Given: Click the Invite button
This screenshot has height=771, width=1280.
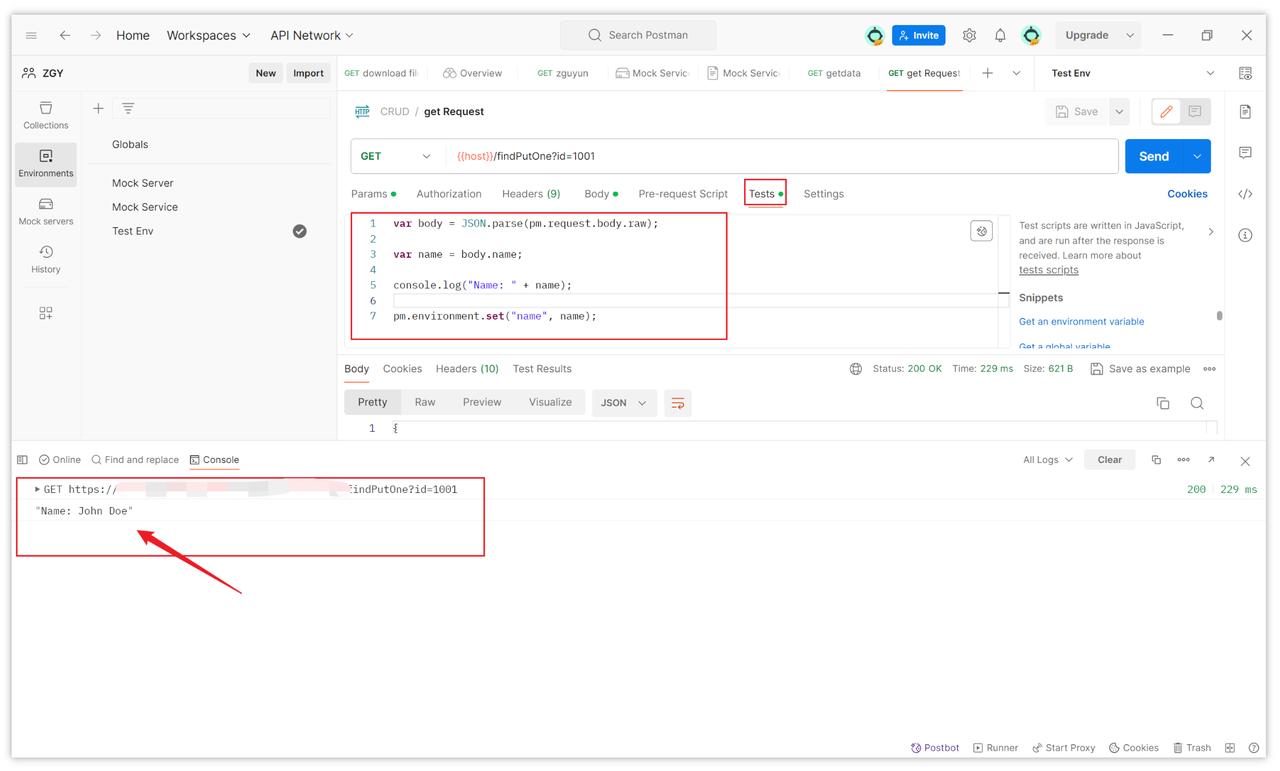Looking at the screenshot, I should pyautogui.click(x=919, y=35).
